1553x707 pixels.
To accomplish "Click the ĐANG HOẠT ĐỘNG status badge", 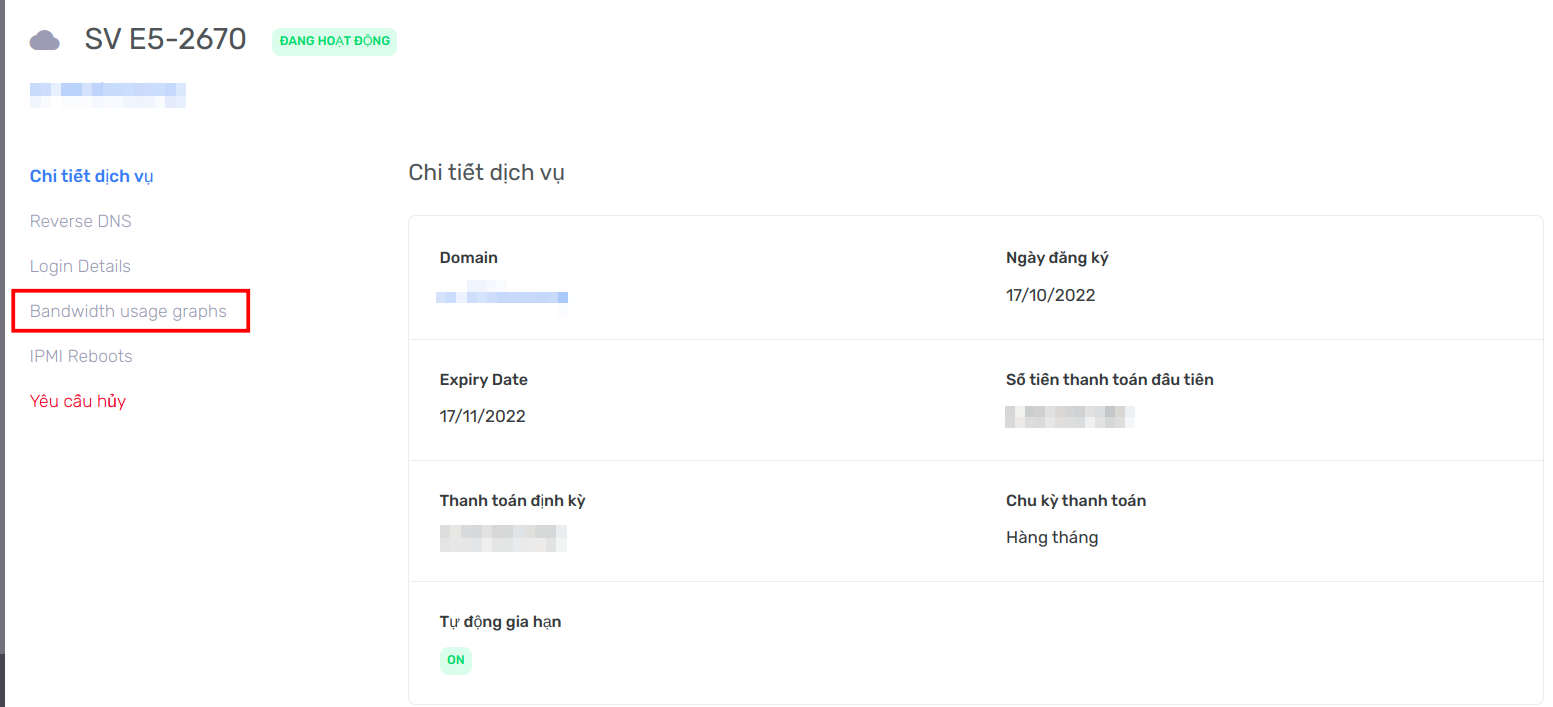I will [334, 41].
